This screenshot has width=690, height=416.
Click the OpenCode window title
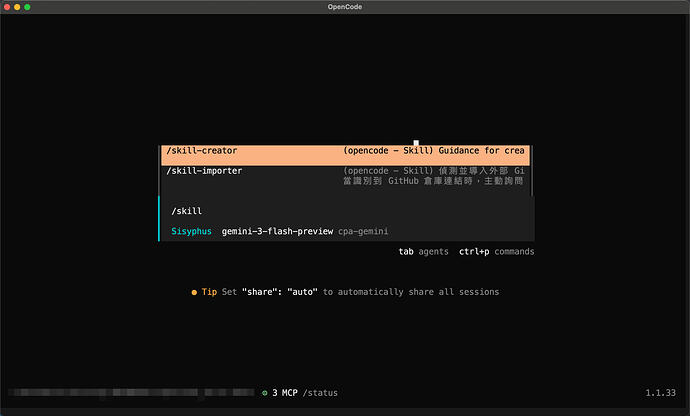point(345,7)
